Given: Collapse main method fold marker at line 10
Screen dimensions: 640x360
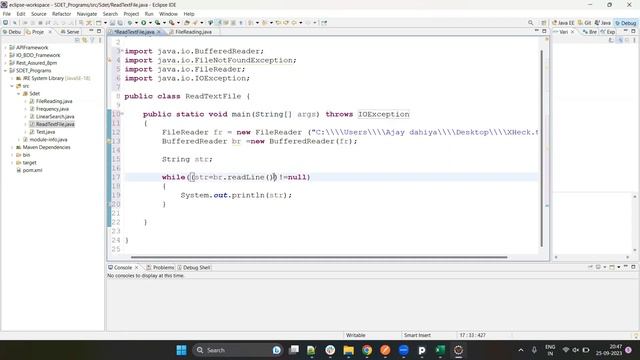Looking at the screenshot, I should (122, 114).
